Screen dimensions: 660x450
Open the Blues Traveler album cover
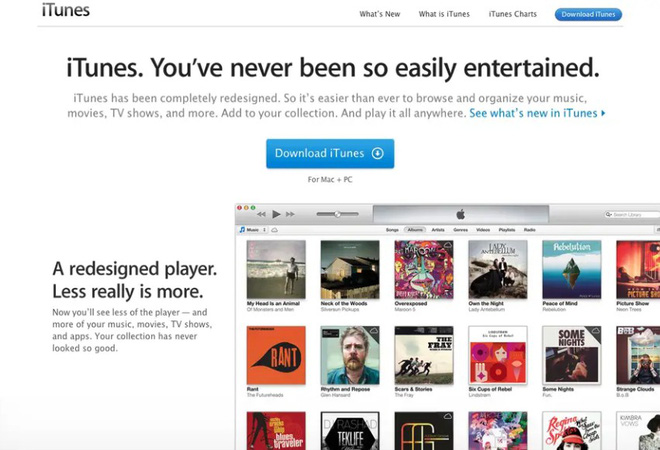pyautogui.click(x=276, y=431)
